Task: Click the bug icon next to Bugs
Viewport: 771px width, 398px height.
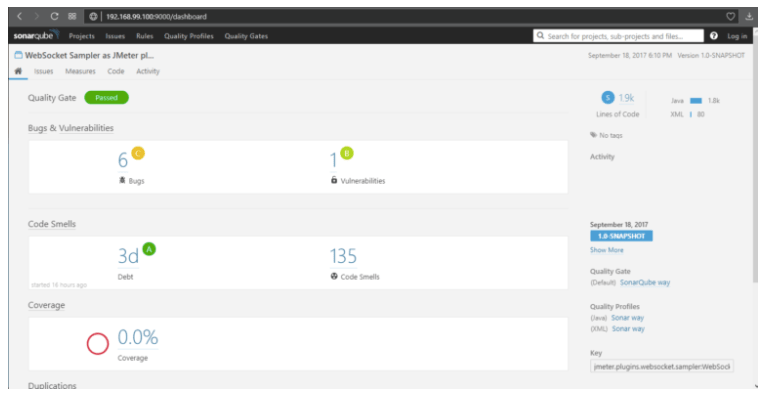Action: (122, 181)
